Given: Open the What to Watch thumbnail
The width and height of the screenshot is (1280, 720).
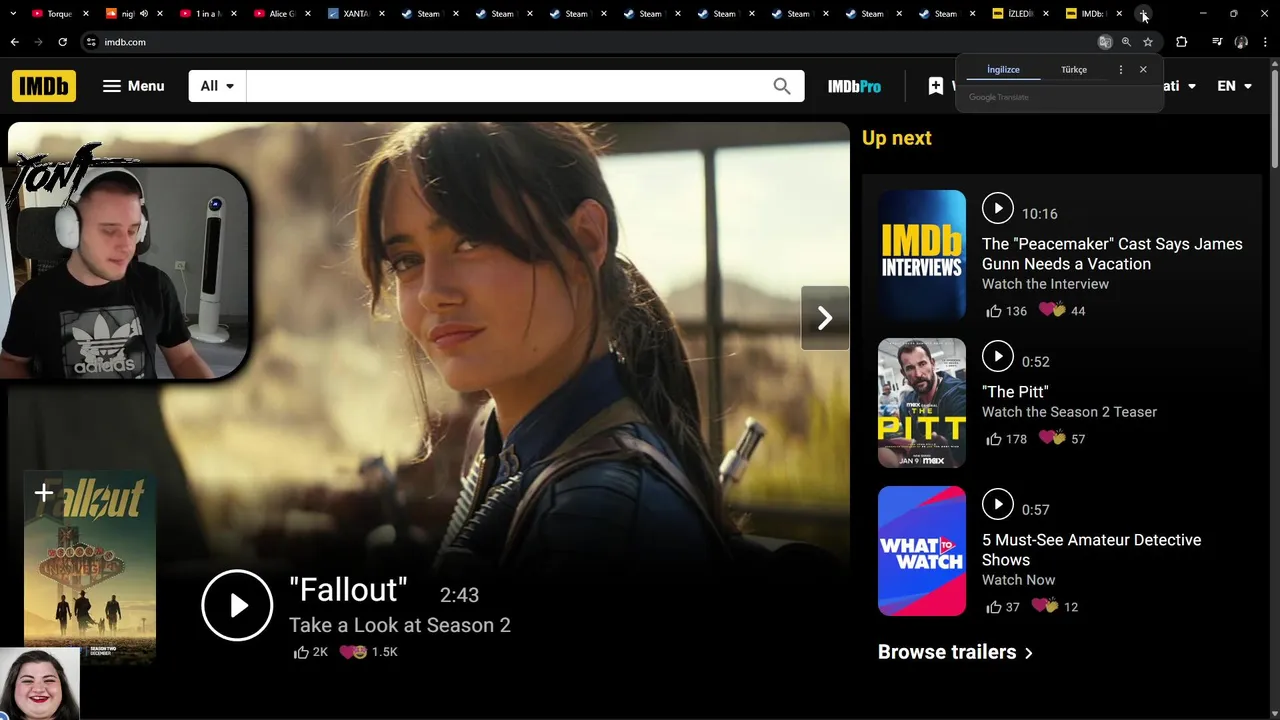Looking at the screenshot, I should (x=922, y=551).
